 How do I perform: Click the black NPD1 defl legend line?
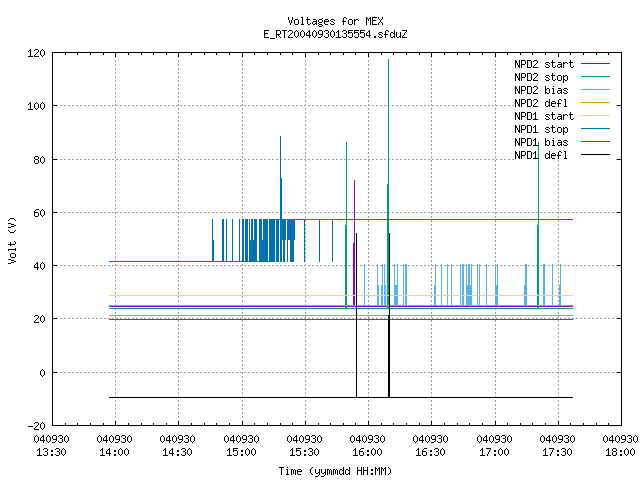click(596, 155)
